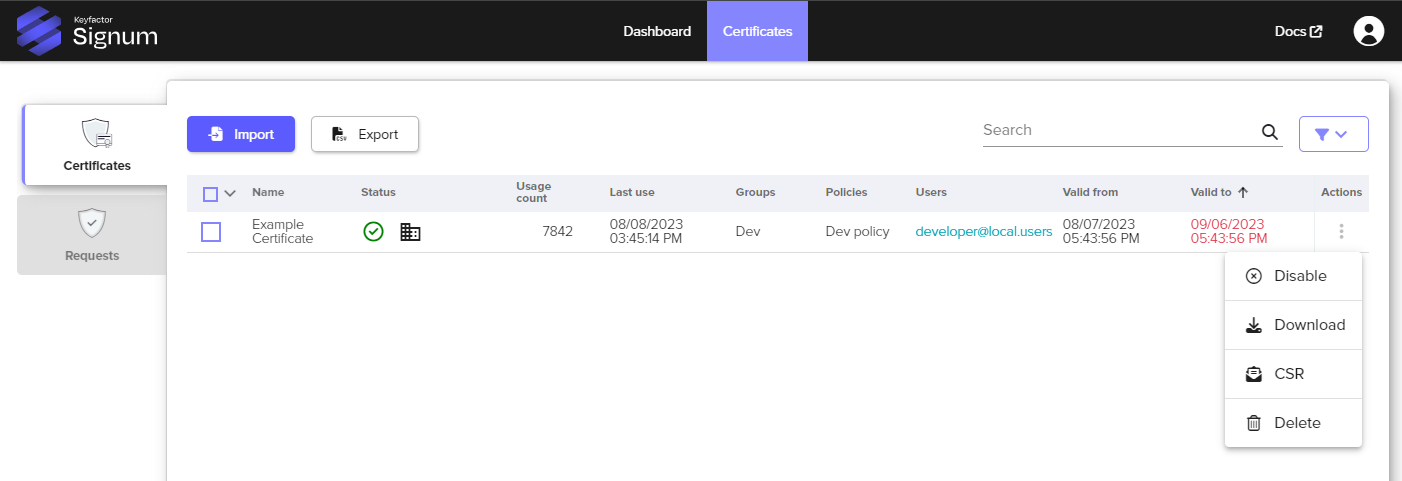Expand the selection chevron beside header checkbox
Image resolution: width=1402 pixels, height=481 pixels.
230,194
